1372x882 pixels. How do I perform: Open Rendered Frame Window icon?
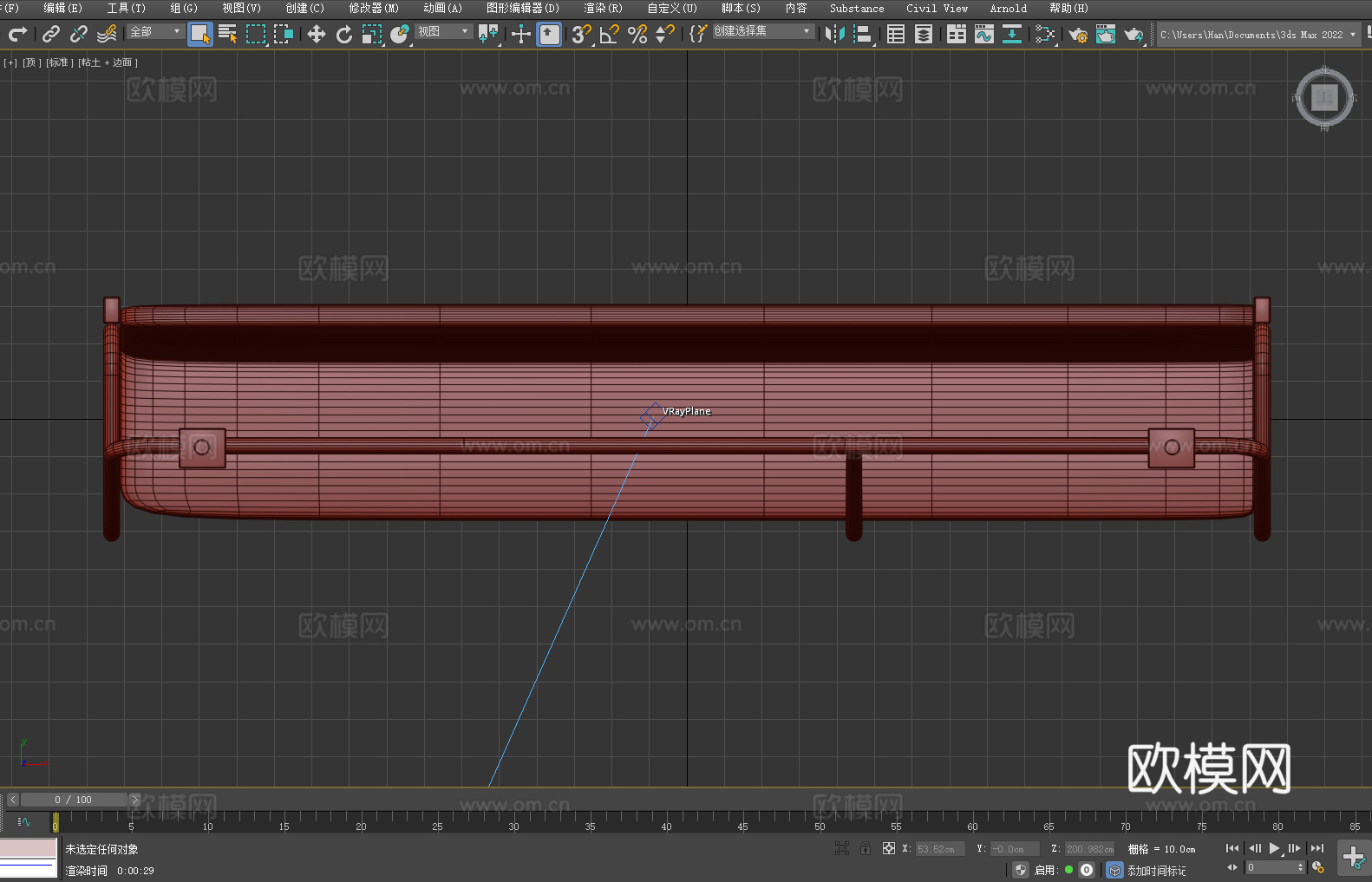point(1106,34)
